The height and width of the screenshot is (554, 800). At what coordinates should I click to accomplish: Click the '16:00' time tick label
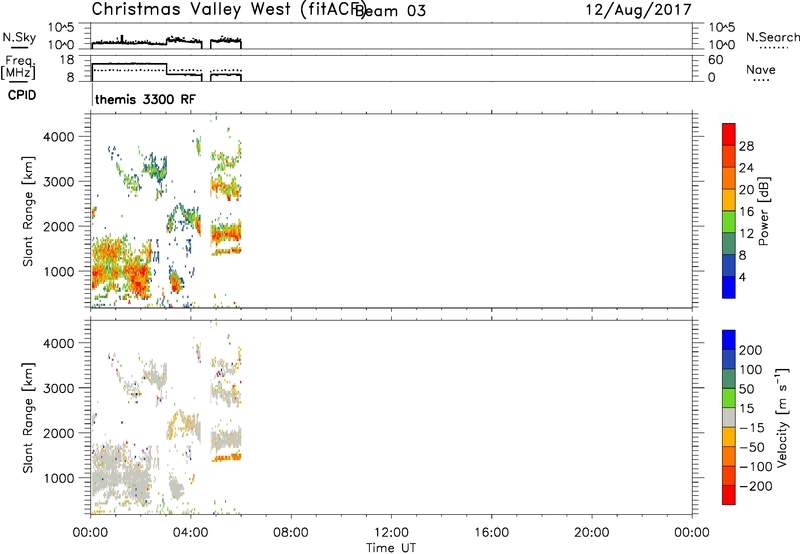491,533
